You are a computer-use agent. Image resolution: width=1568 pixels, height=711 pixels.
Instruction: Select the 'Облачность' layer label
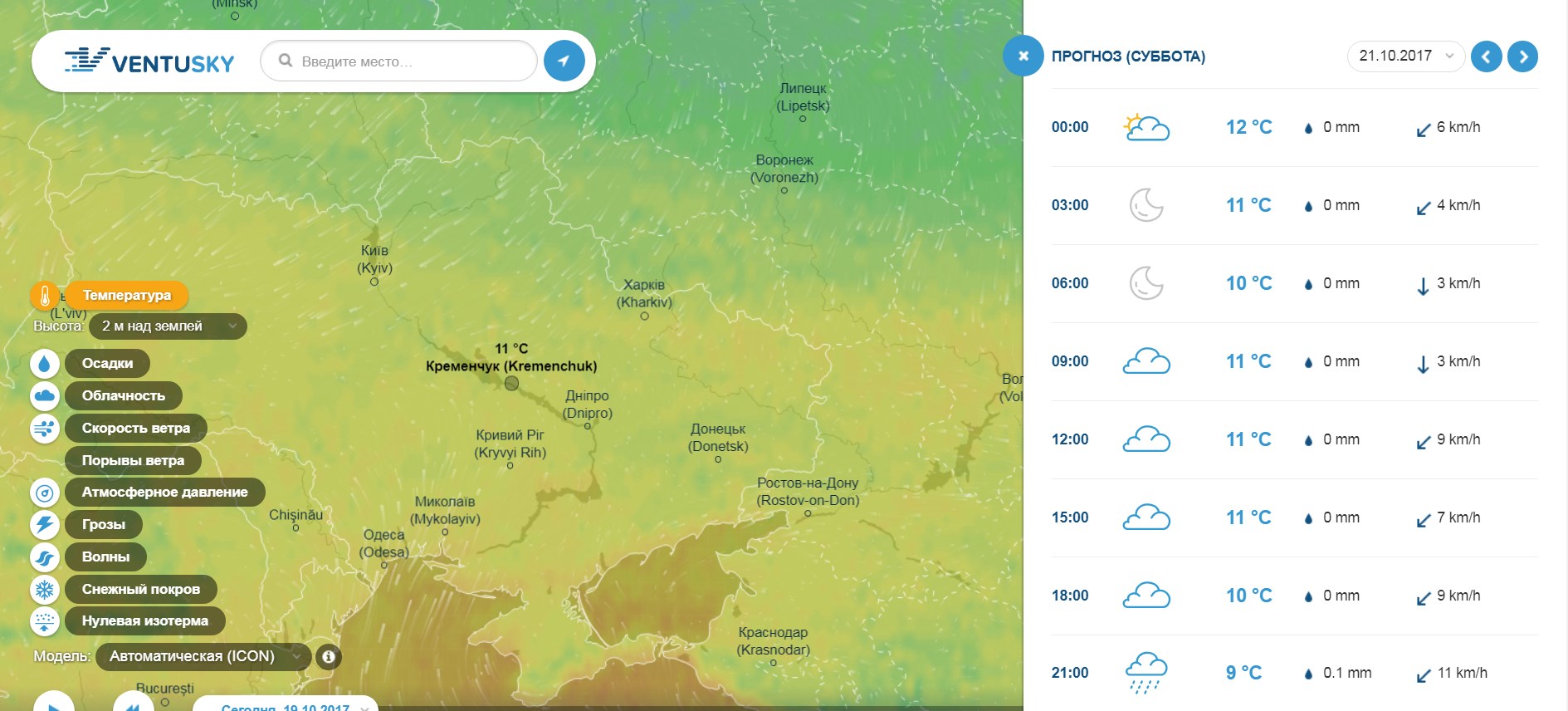(x=123, y=396)
